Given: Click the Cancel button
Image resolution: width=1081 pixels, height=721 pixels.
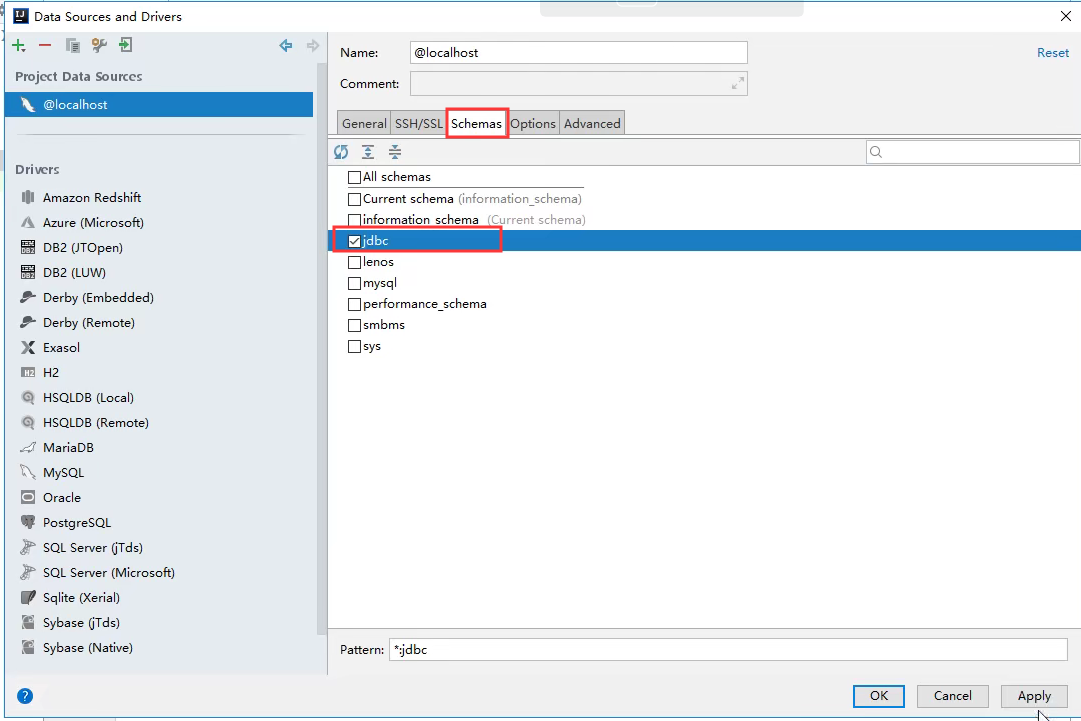Looking at the screenshot, I should [x=953, y=696].
